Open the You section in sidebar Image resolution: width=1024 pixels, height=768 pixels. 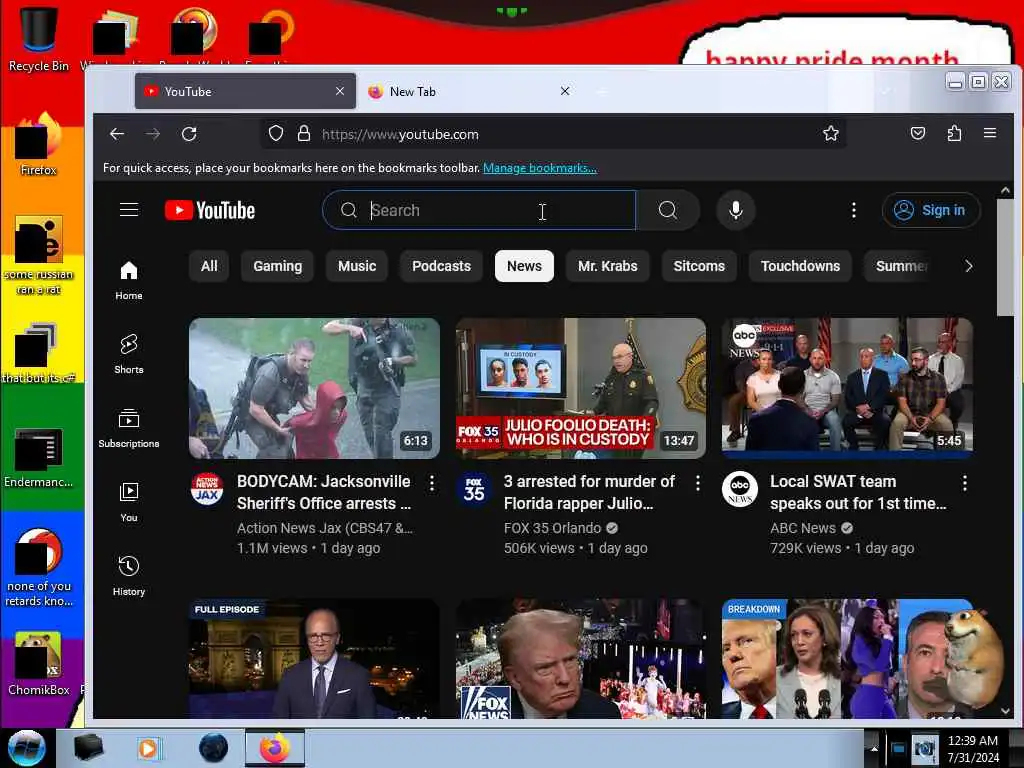point(129,502)
